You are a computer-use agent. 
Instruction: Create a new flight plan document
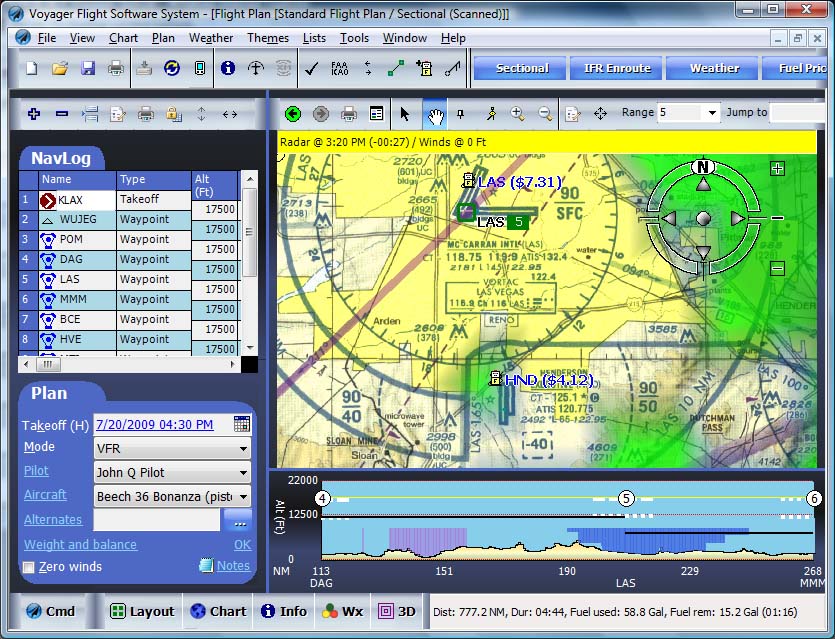coord(32,68)
